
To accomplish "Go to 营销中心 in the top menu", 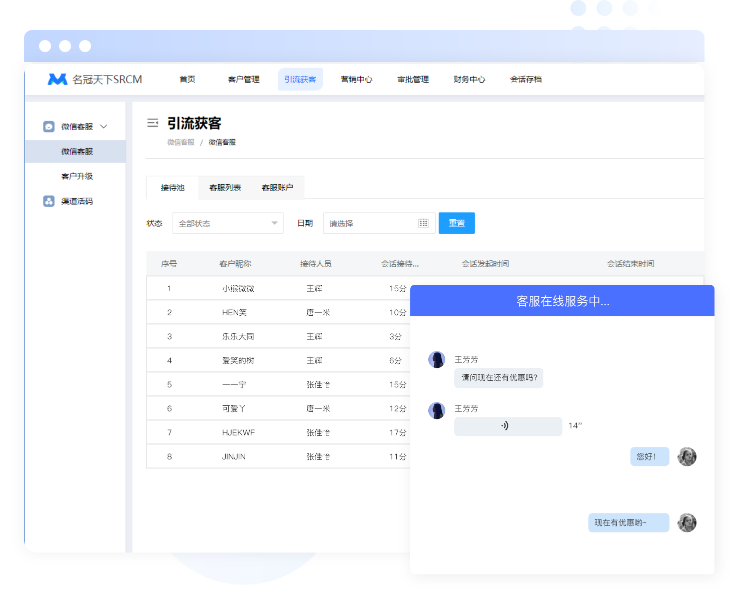I will tap(356, 79).
